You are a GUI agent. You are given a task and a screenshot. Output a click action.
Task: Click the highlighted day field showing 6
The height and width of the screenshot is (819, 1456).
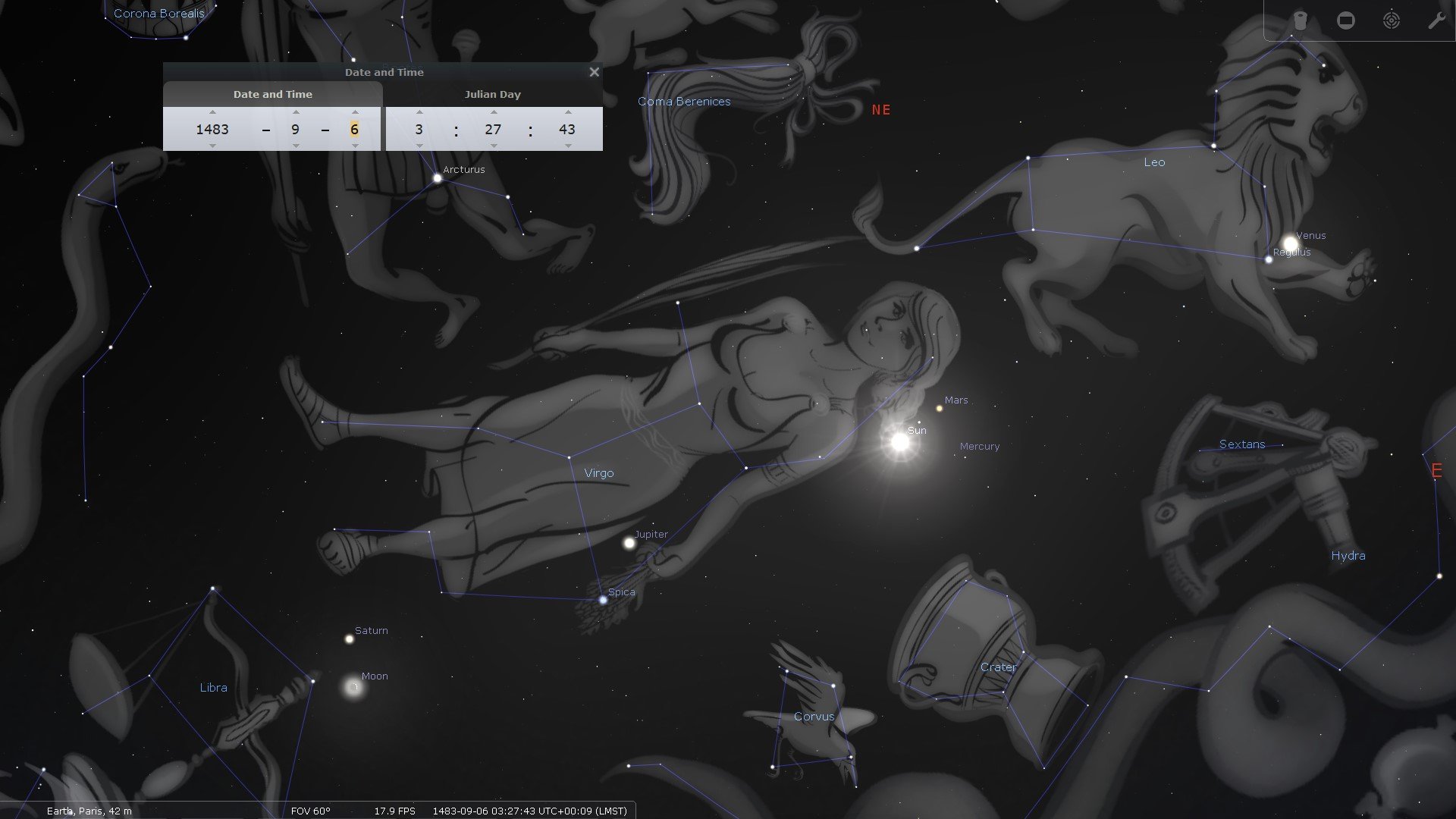pyautogui.click(x=354, y=129)
